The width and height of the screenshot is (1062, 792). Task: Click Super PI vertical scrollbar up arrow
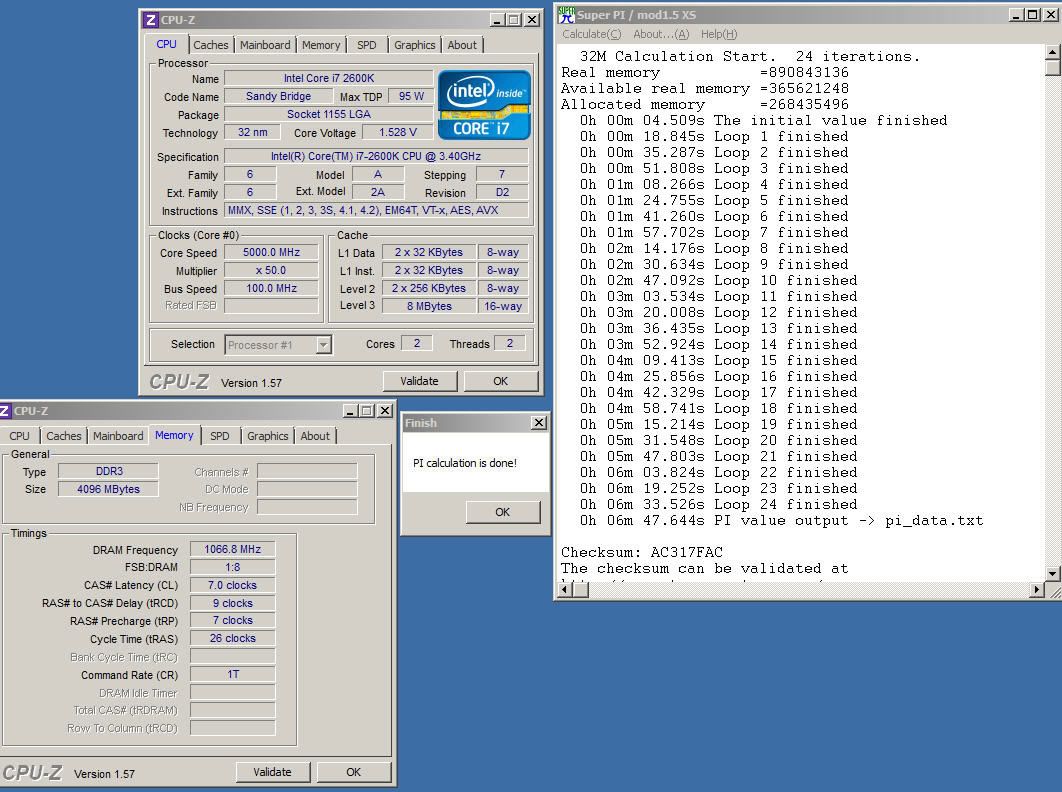click(1052, 52)
